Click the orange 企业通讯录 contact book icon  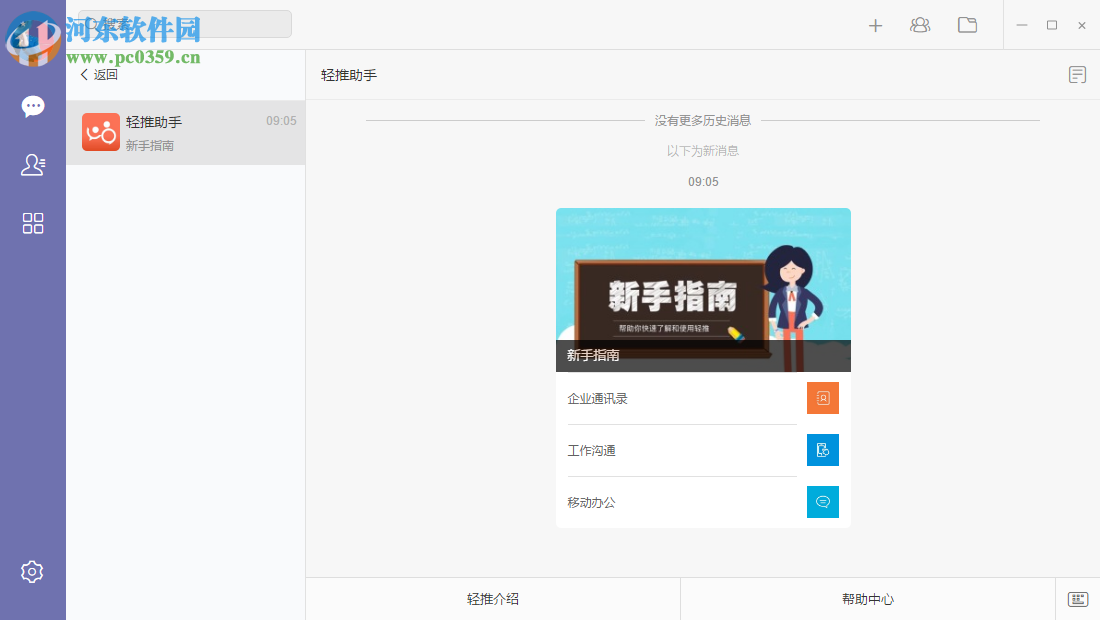coord(822,397)
